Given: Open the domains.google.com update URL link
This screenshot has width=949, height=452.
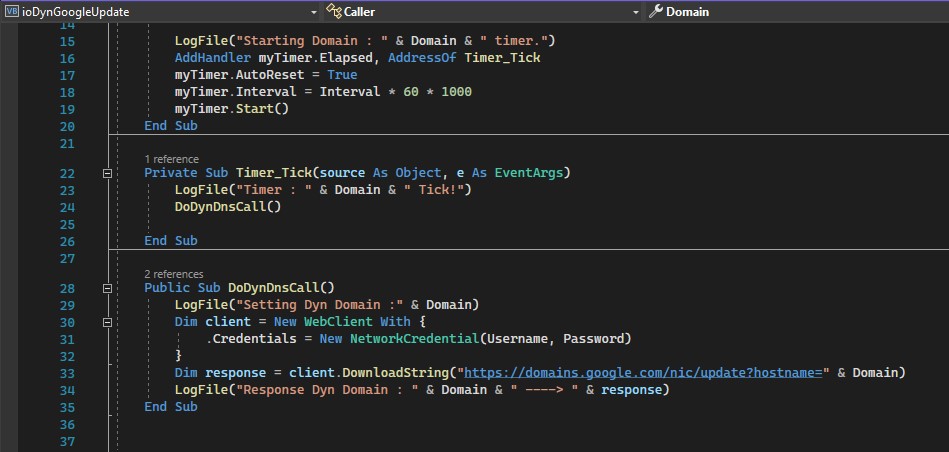Looking at the screenshot, I should (x=643, y=373).
